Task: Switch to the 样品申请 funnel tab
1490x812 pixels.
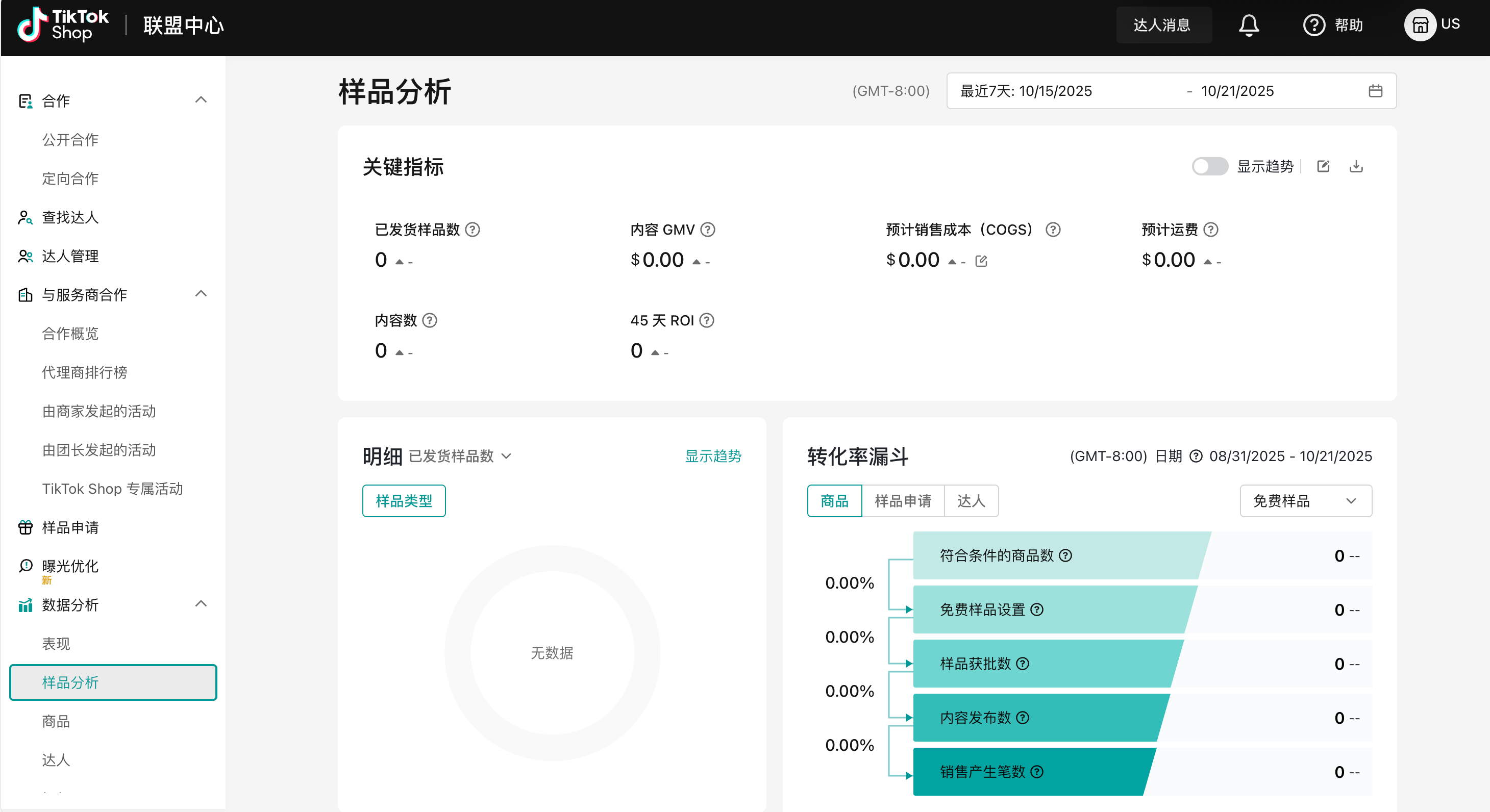Action: 902,501
